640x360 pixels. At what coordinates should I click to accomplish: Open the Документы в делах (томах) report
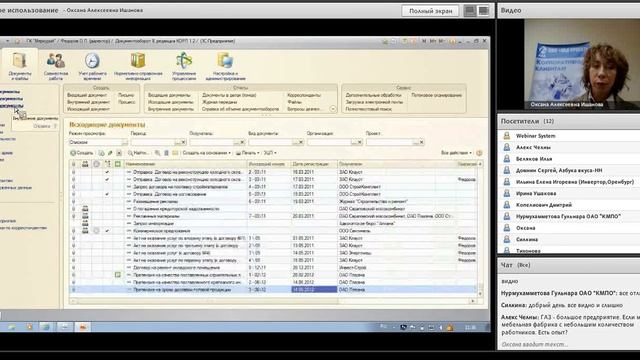229,95
